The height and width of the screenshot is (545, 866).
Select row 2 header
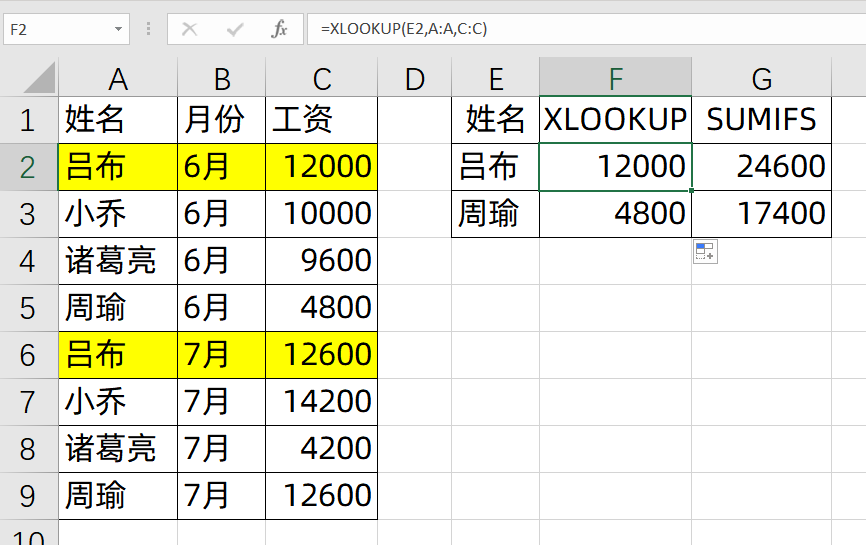28,166
